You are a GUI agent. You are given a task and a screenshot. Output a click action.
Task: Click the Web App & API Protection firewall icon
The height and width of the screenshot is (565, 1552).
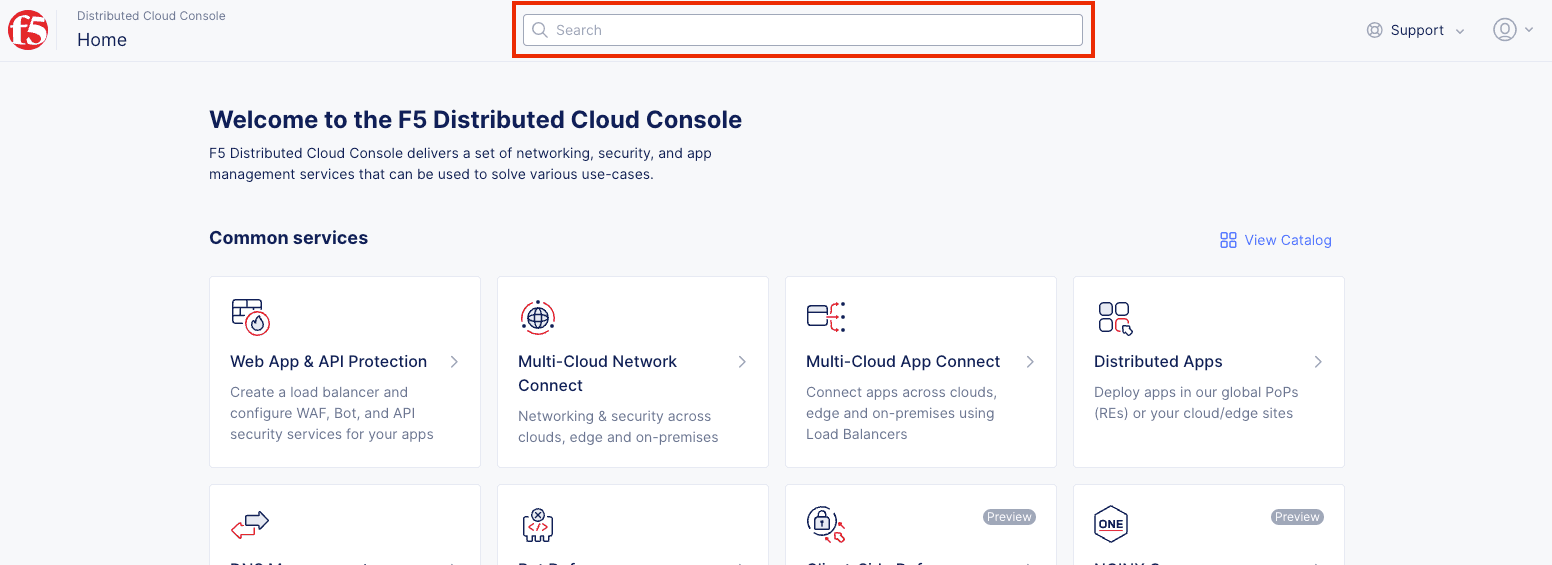[250, 316]
